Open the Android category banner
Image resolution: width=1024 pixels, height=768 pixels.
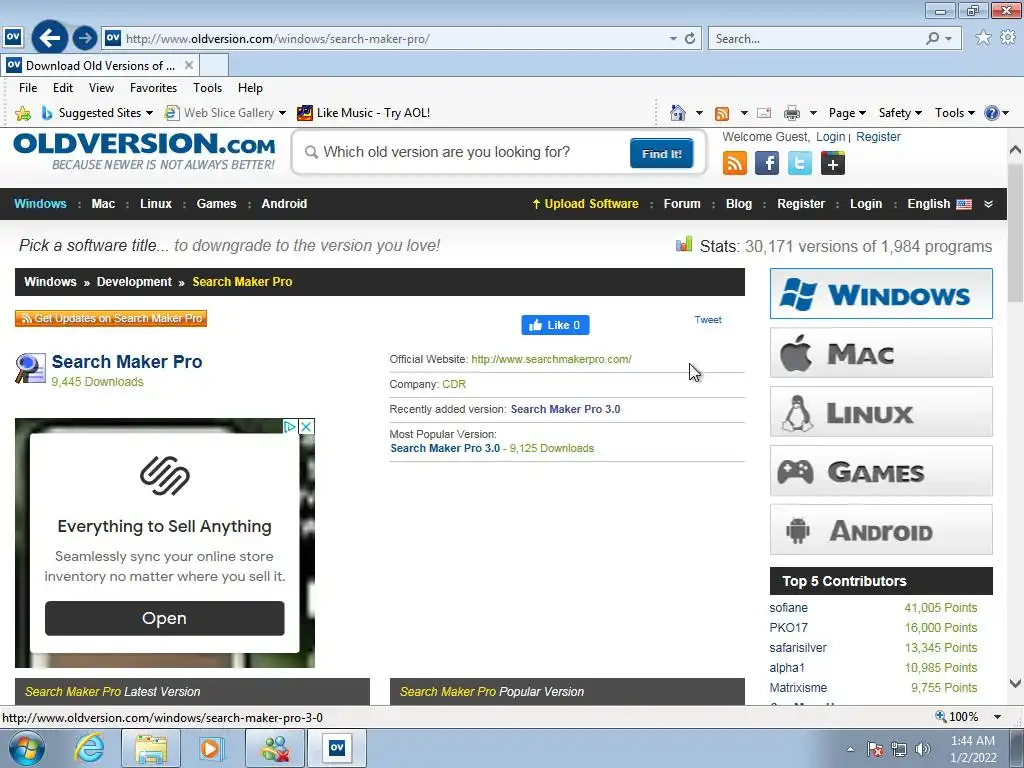(x=881, y=530)
